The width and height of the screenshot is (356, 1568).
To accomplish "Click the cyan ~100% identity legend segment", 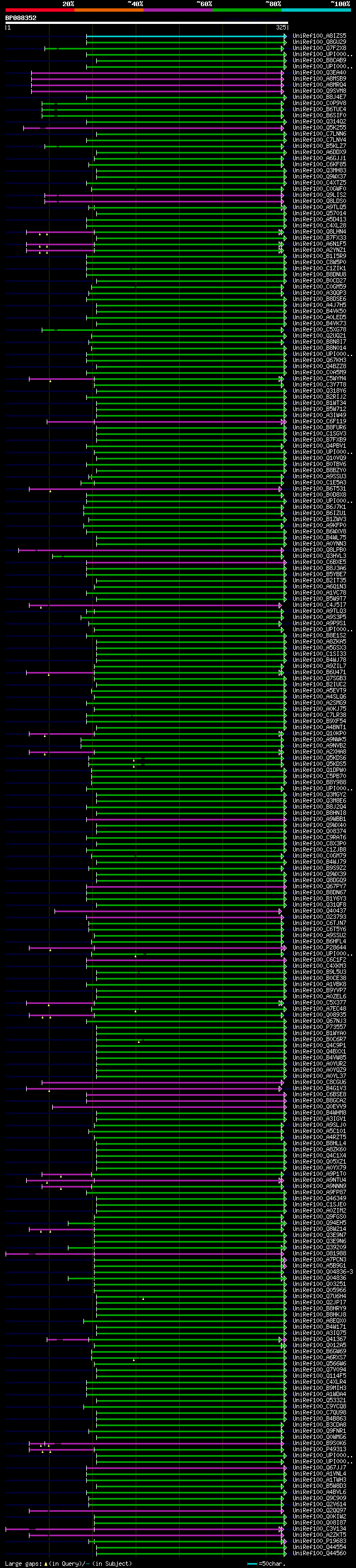I will [316, 10].
